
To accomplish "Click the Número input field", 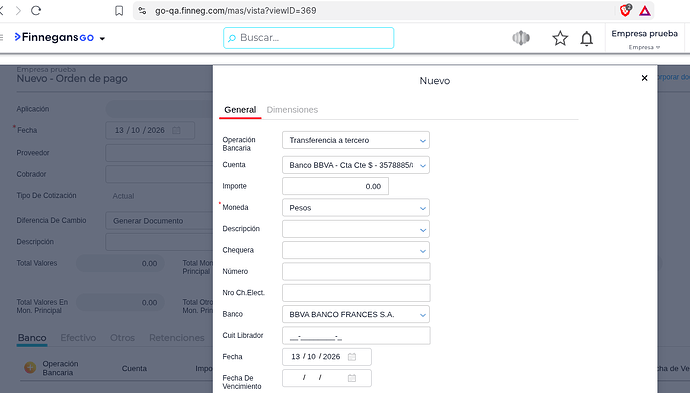I will 356,272.
